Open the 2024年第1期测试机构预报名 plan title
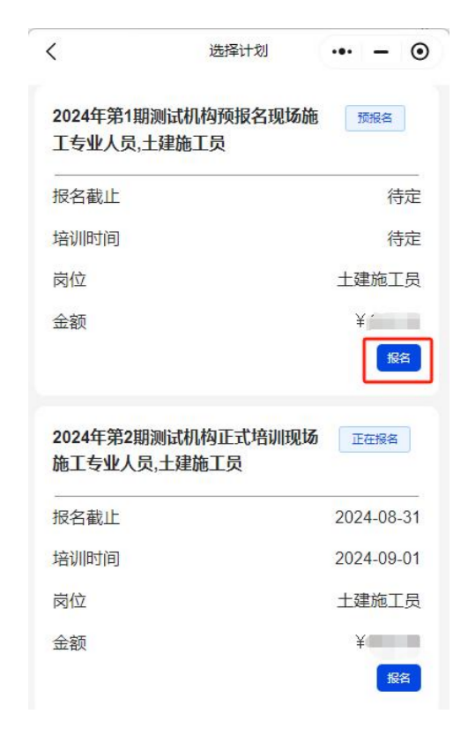The image size is (468, 736). (185, 130)
